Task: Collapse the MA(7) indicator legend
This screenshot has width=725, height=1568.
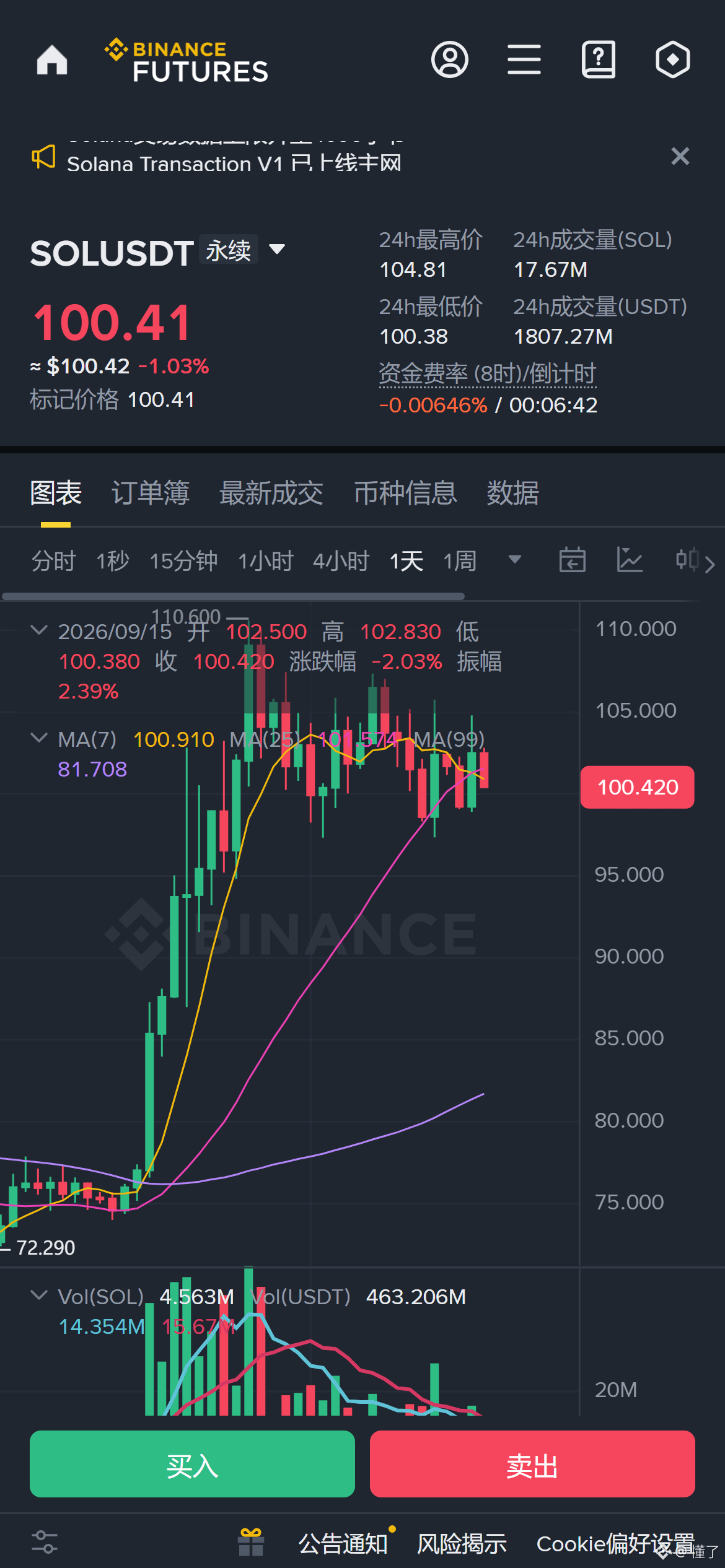Action: tap(39, 738)
